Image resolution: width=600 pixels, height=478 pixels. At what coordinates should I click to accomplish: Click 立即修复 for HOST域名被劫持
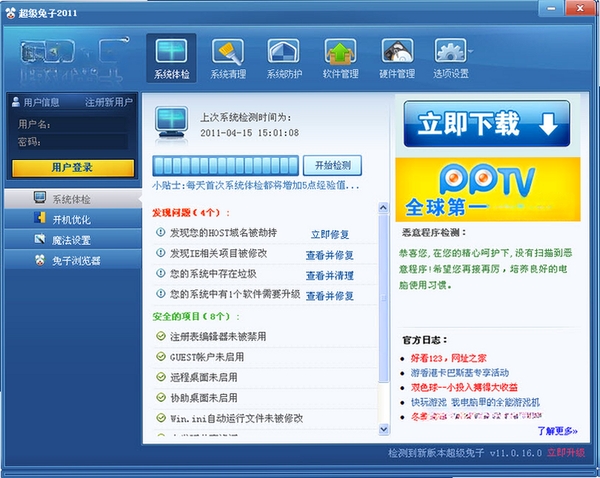click(329, 234)
